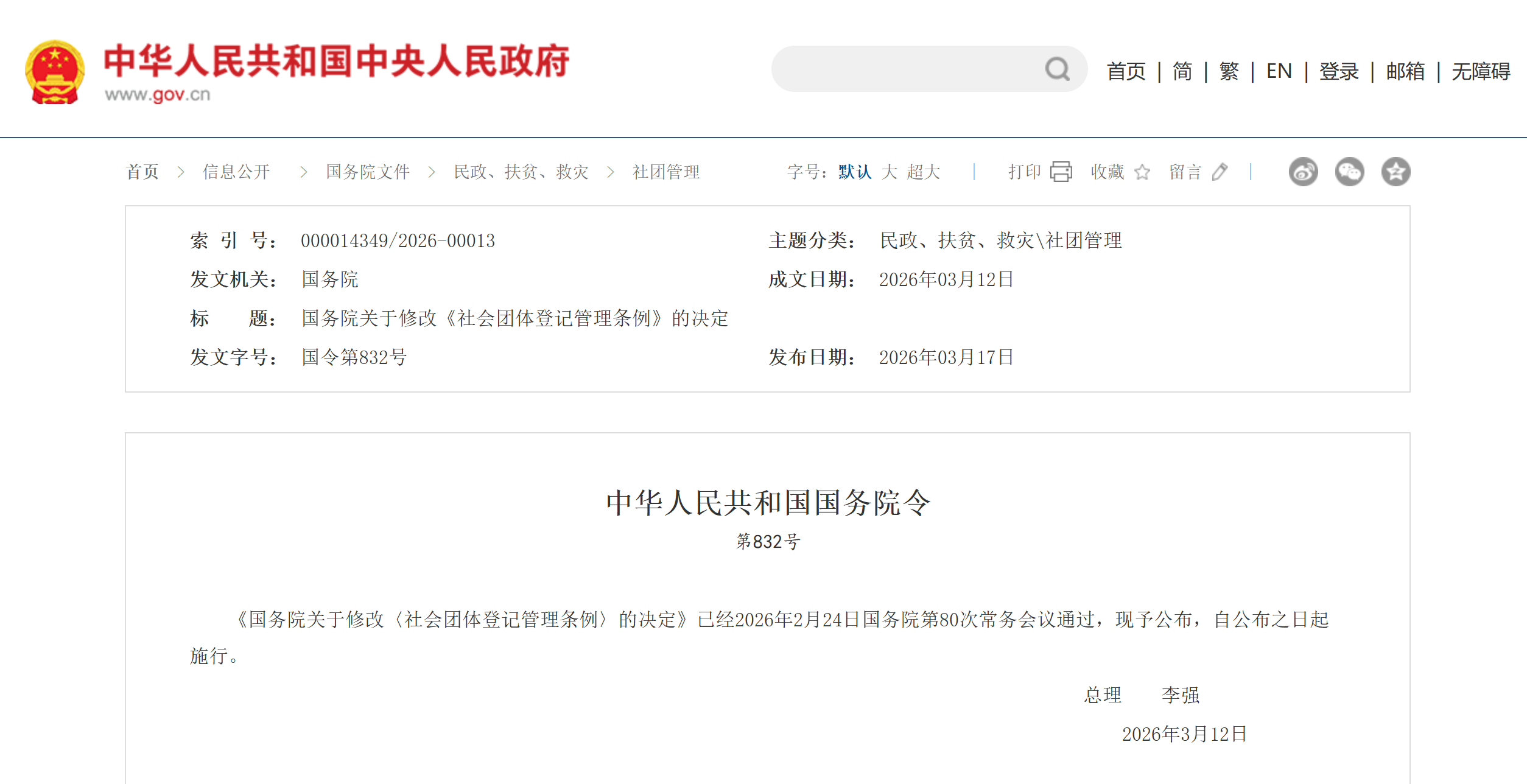This screenshot has width=1527, height=784.
Task: Click the search magnifier icon
Action: pos(1058,69)
